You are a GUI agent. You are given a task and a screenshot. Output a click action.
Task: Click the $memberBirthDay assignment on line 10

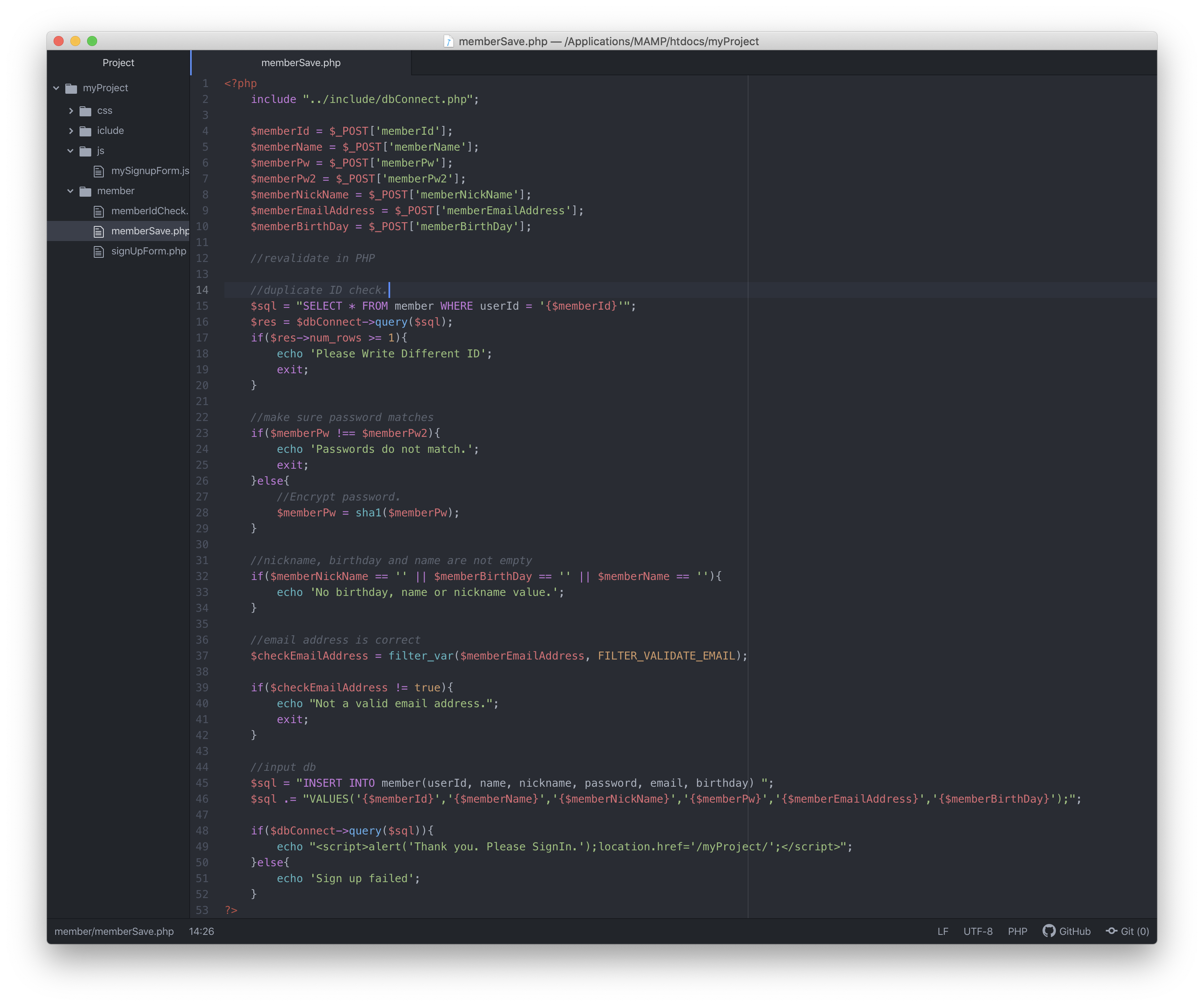tap(391, 226)
